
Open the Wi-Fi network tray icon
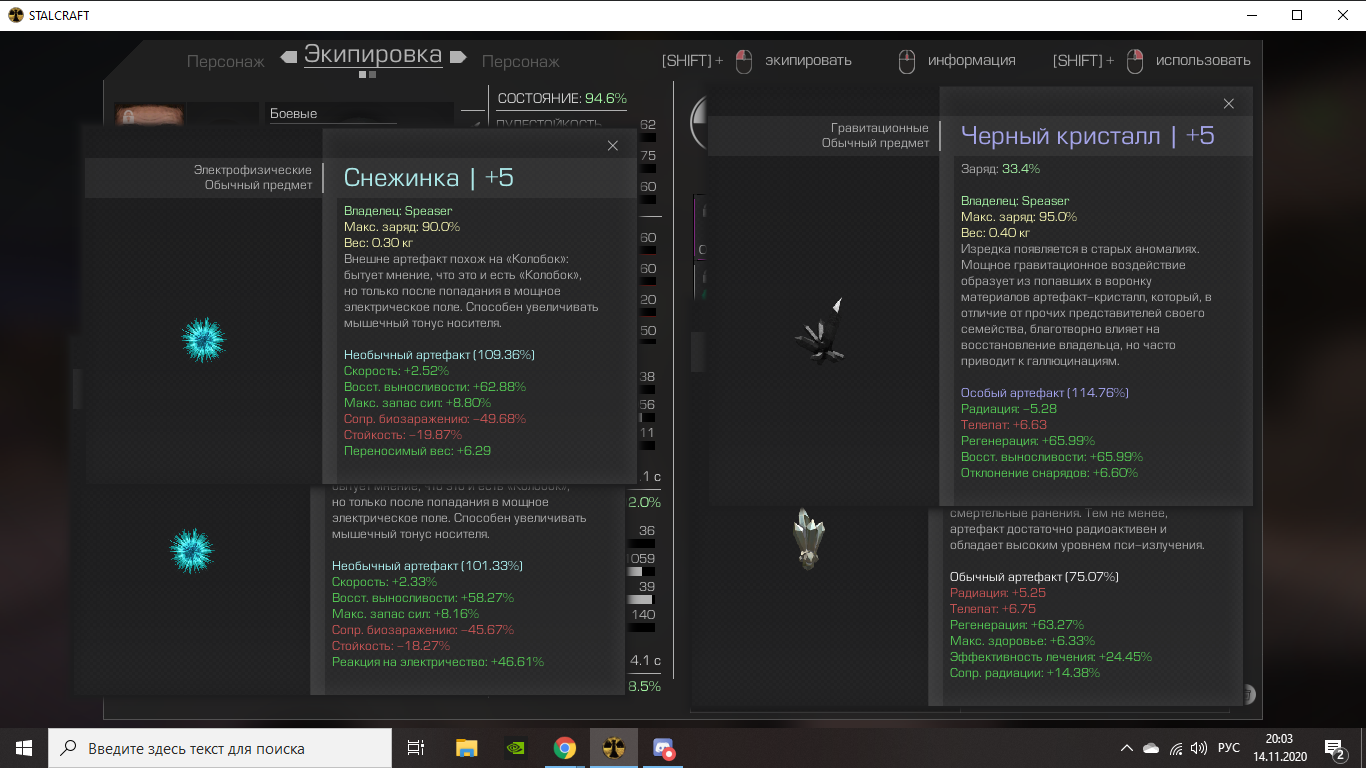pyautogui.click(x=1175, y=748)
